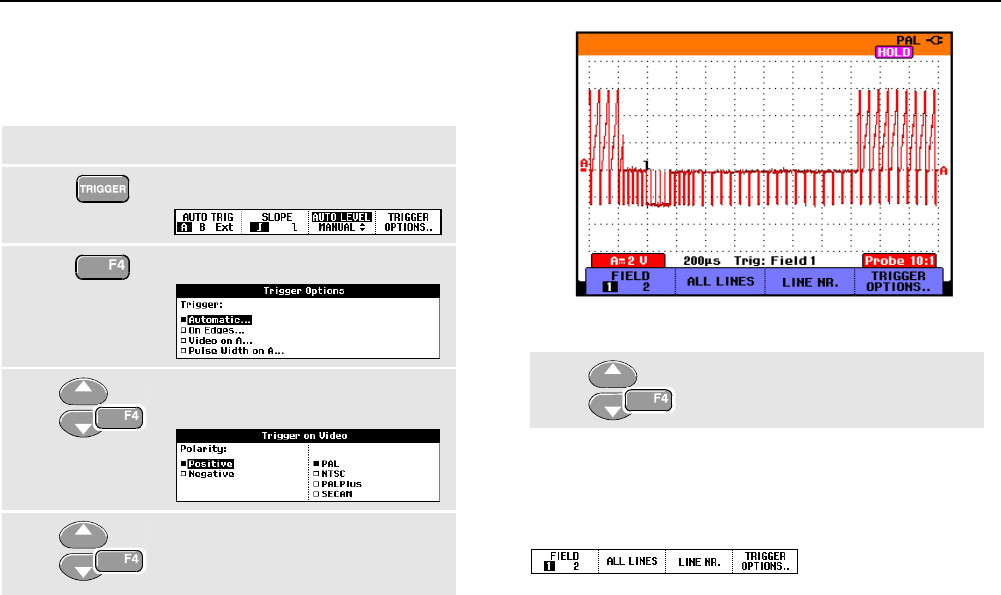Select source A under AUTO TRIG

coord(184,227)
